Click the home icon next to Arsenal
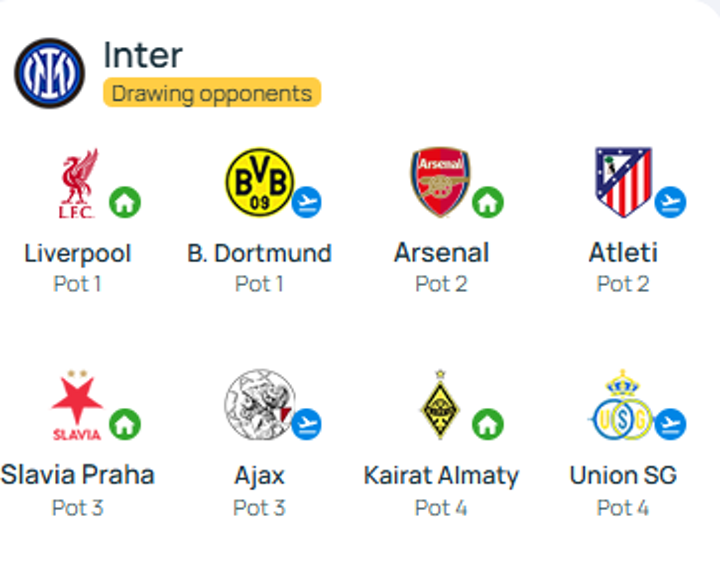Screen dimensions: 720x573 488,203
